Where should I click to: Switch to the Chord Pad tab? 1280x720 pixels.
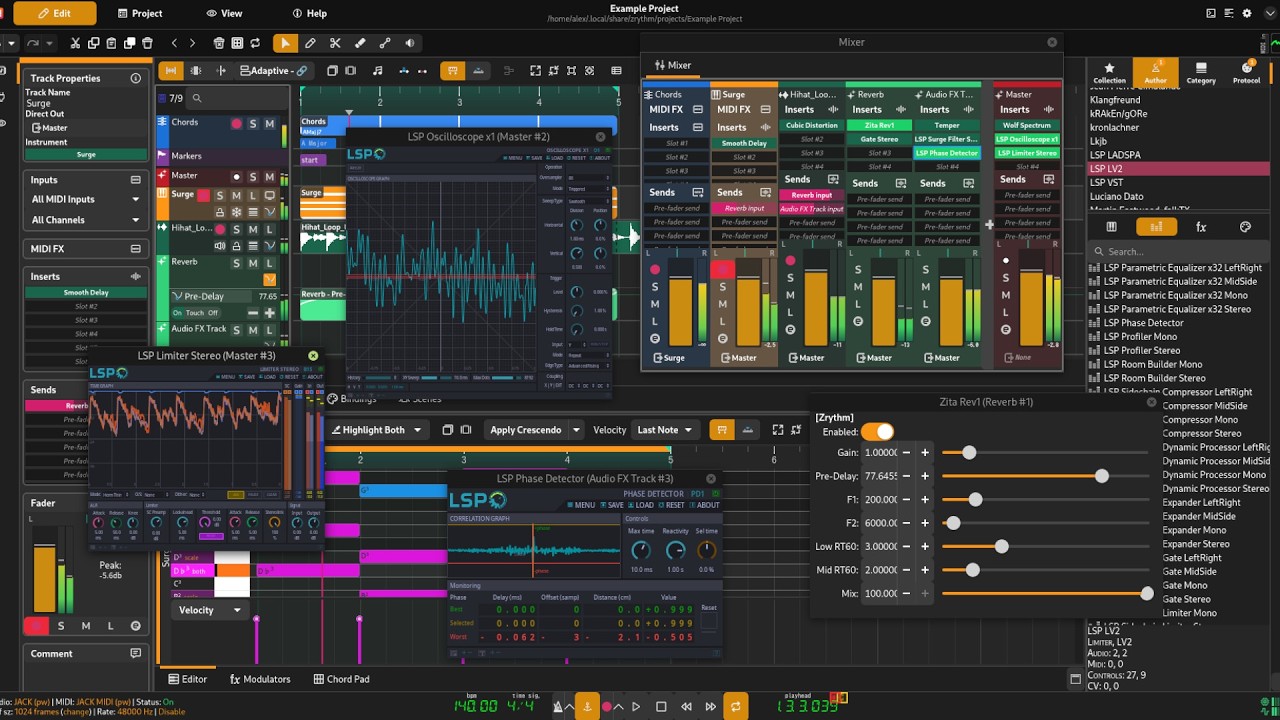tap(340, 679)
